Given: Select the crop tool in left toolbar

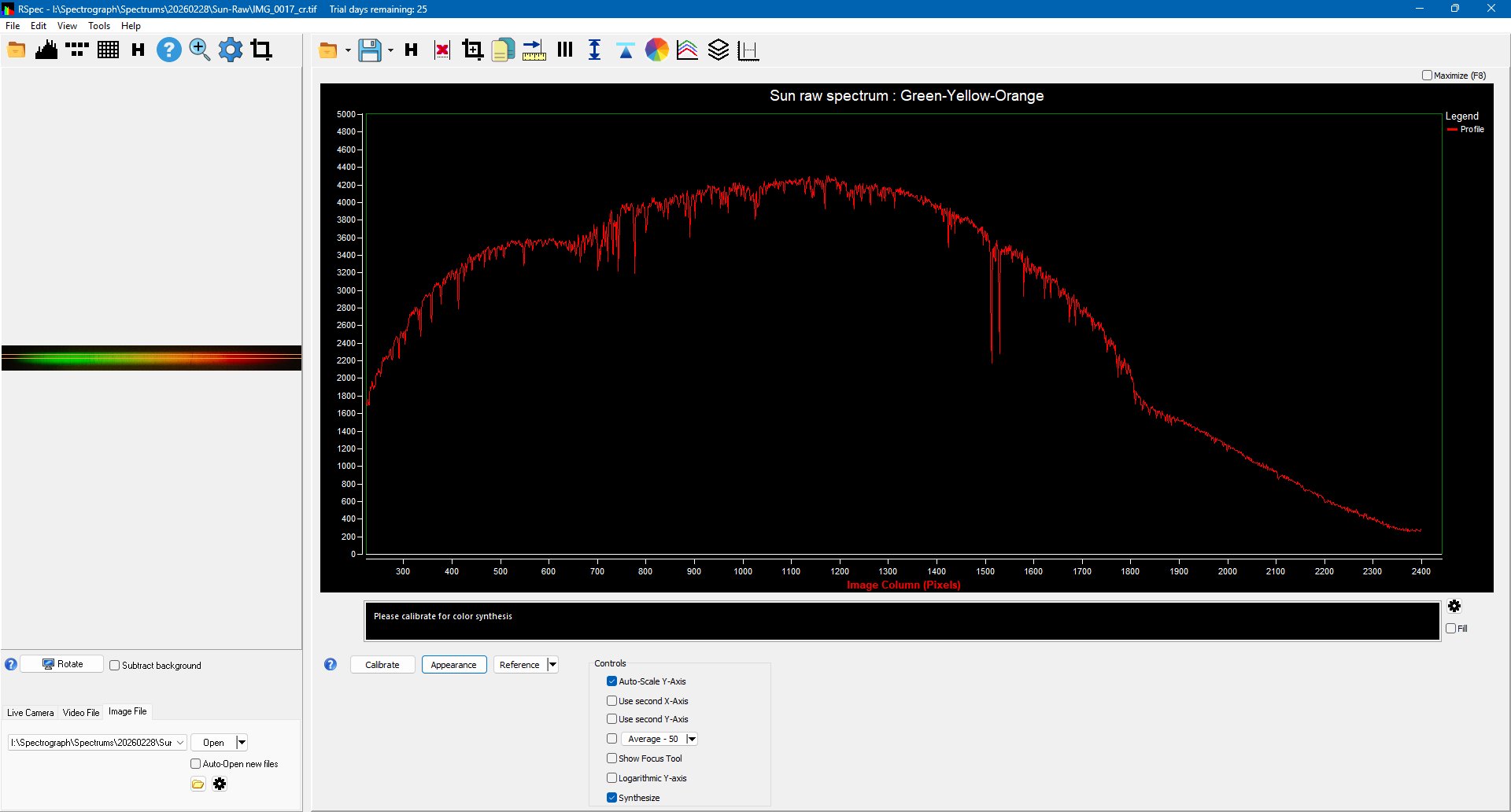Looking at the screenshot, I should coord(261,50).
